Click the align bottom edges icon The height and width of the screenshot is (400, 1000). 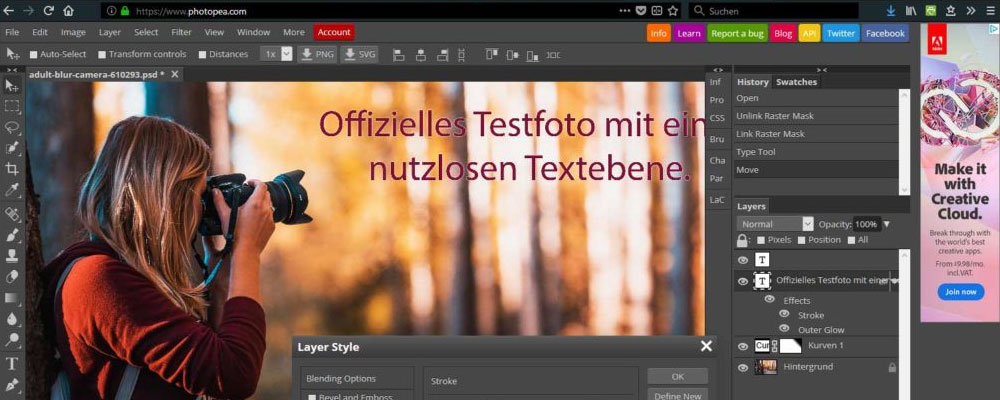click(x=533, y=55)
